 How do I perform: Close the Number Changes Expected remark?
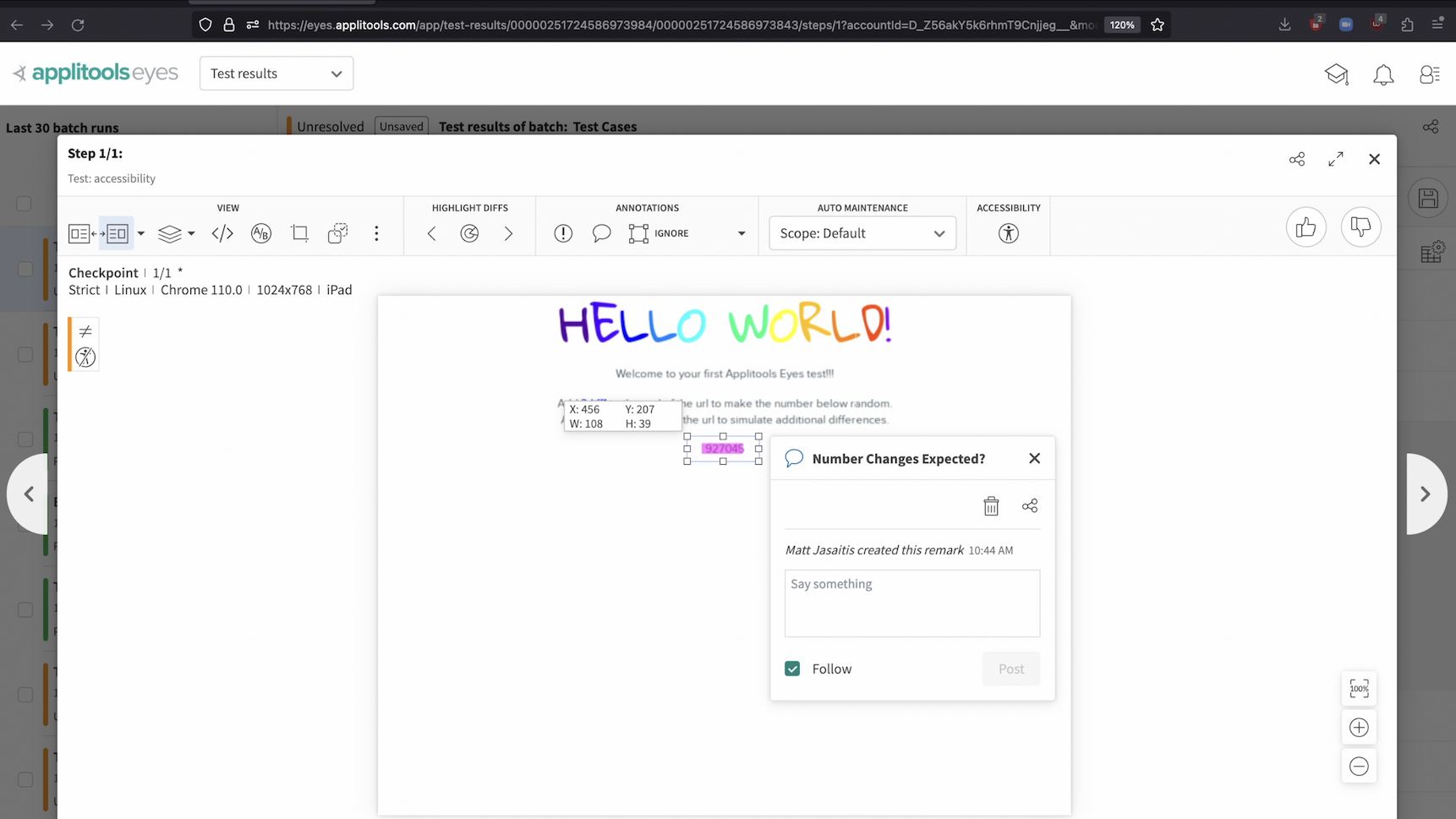(x=1035, y=458)
